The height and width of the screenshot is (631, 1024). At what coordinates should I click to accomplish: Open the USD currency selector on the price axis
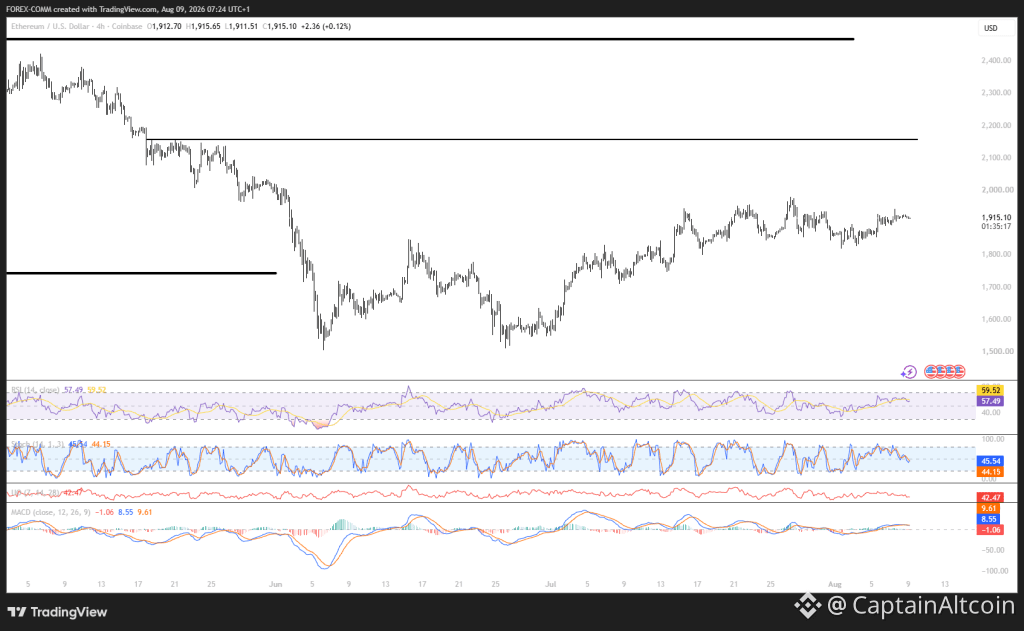point(991,28)
